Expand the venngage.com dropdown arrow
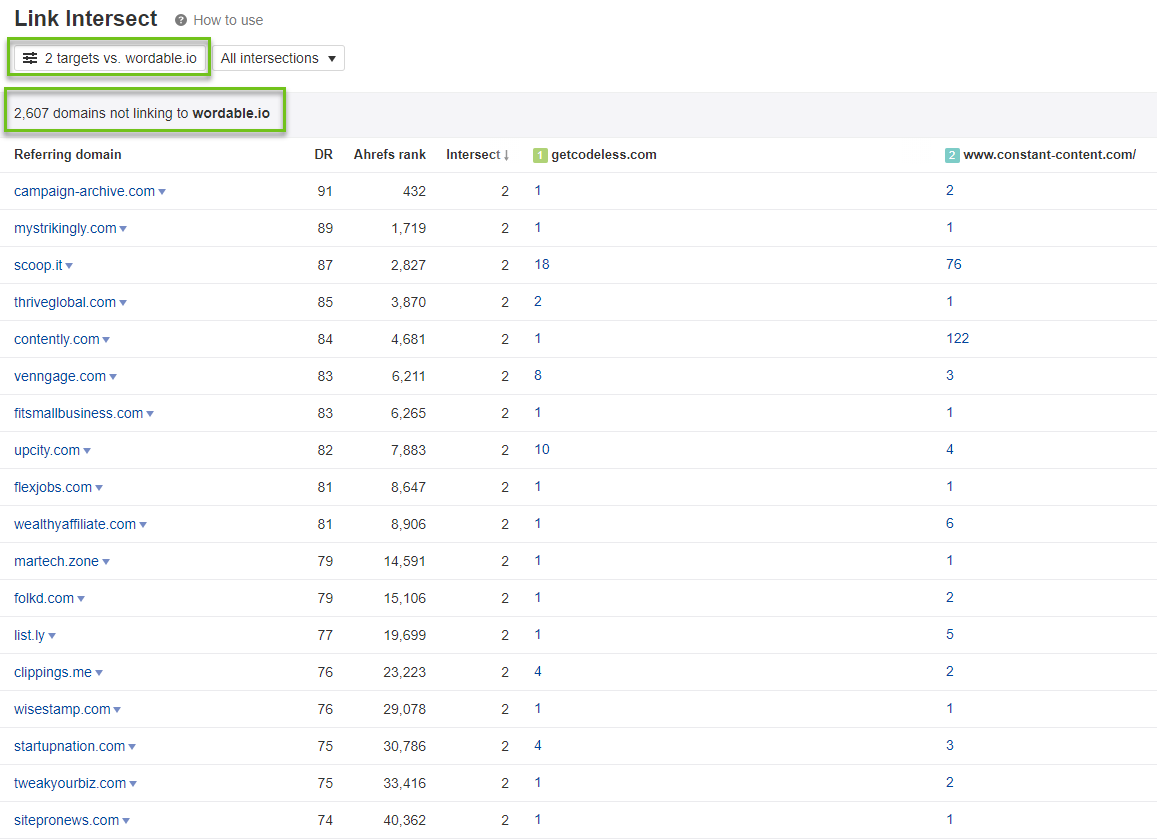Viewport: 1157px width, 840px height. [x=113, y=376]
